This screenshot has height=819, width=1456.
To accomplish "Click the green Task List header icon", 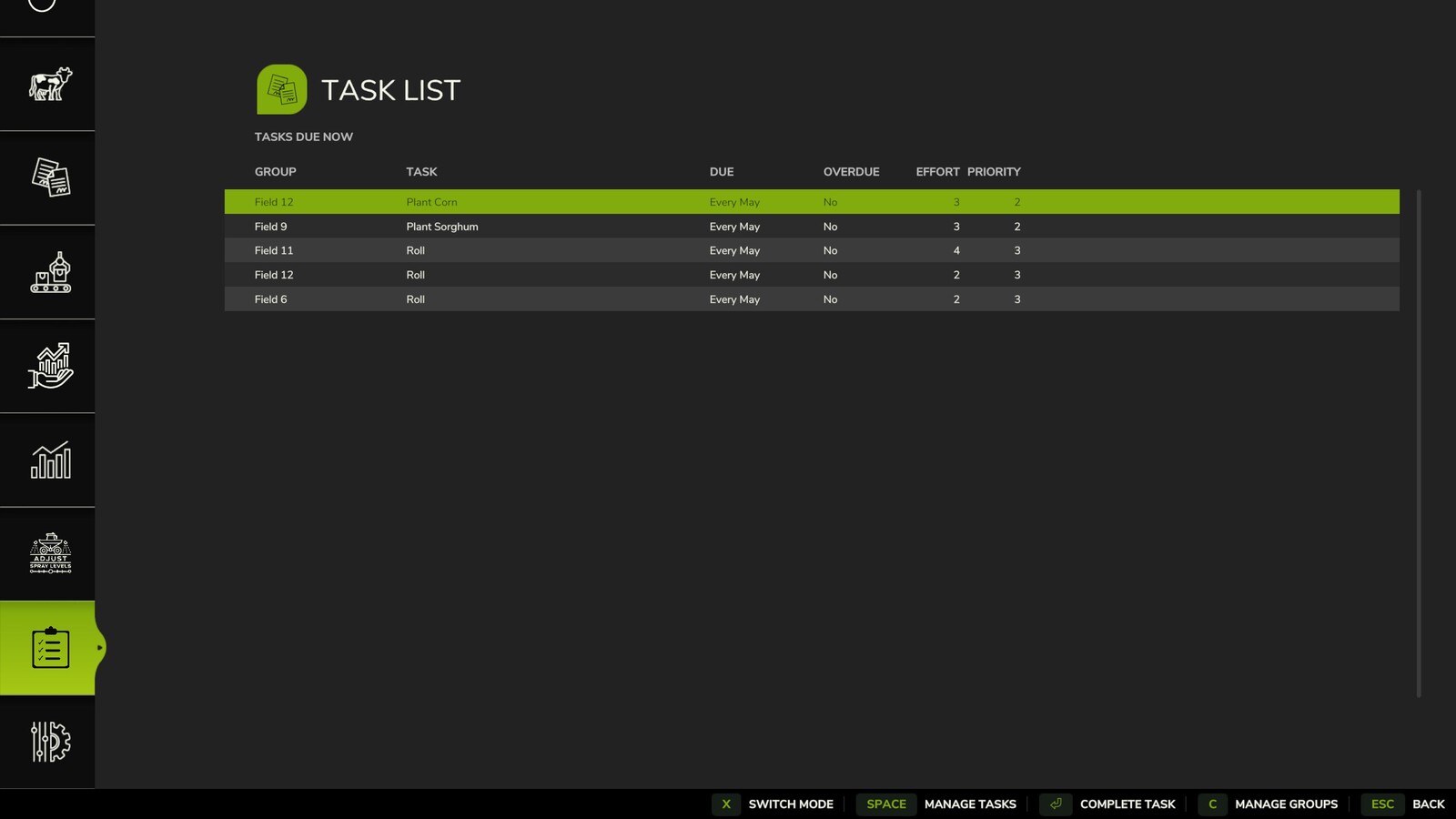I will click(282, 90).
